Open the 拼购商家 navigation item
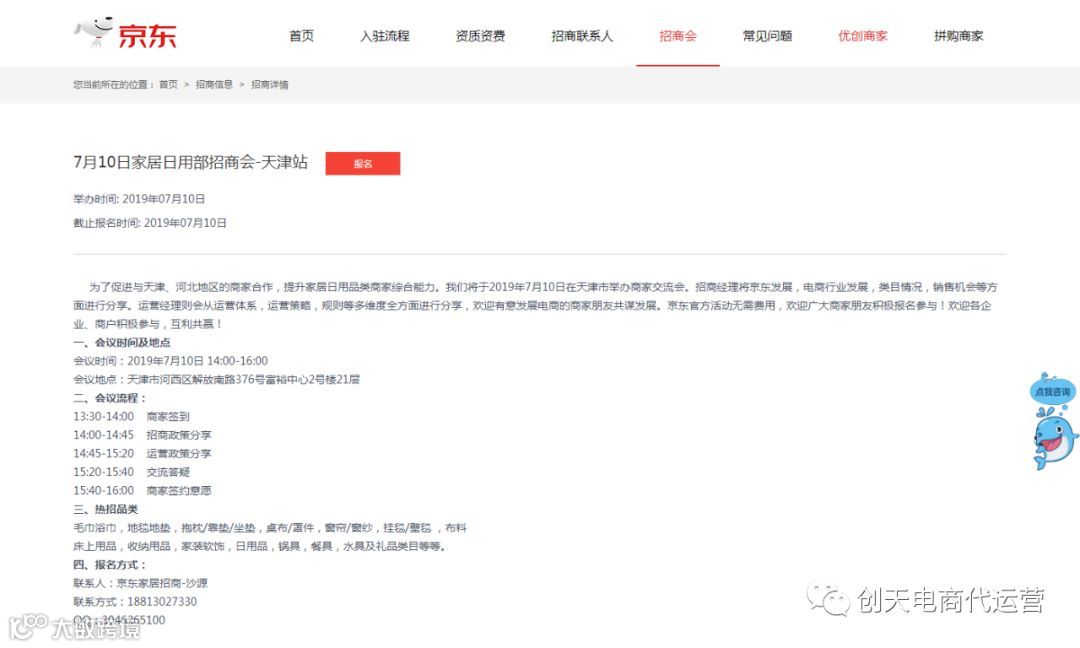 (958, 36)
